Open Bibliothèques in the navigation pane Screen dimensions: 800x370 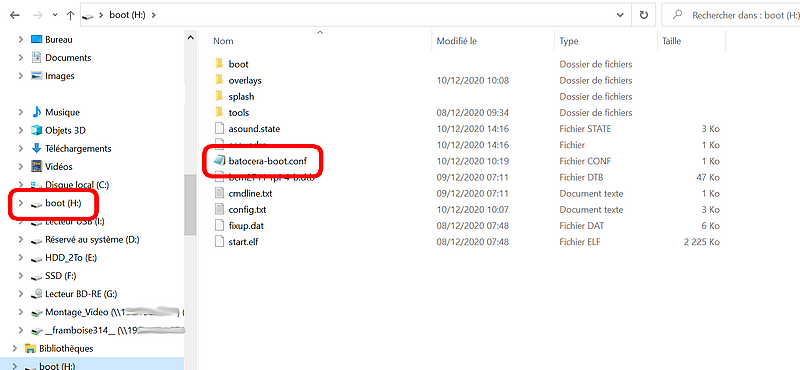[x=66, y=349]
